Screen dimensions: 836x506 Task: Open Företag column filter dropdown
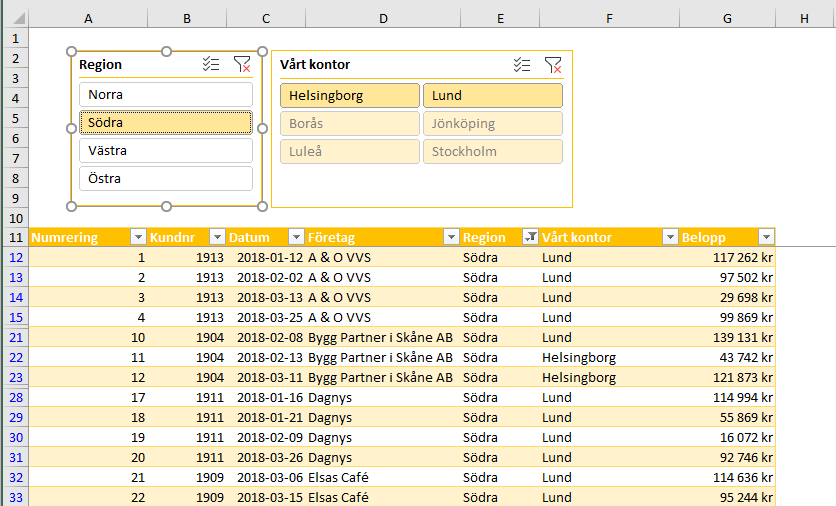(x=451, y=237)
